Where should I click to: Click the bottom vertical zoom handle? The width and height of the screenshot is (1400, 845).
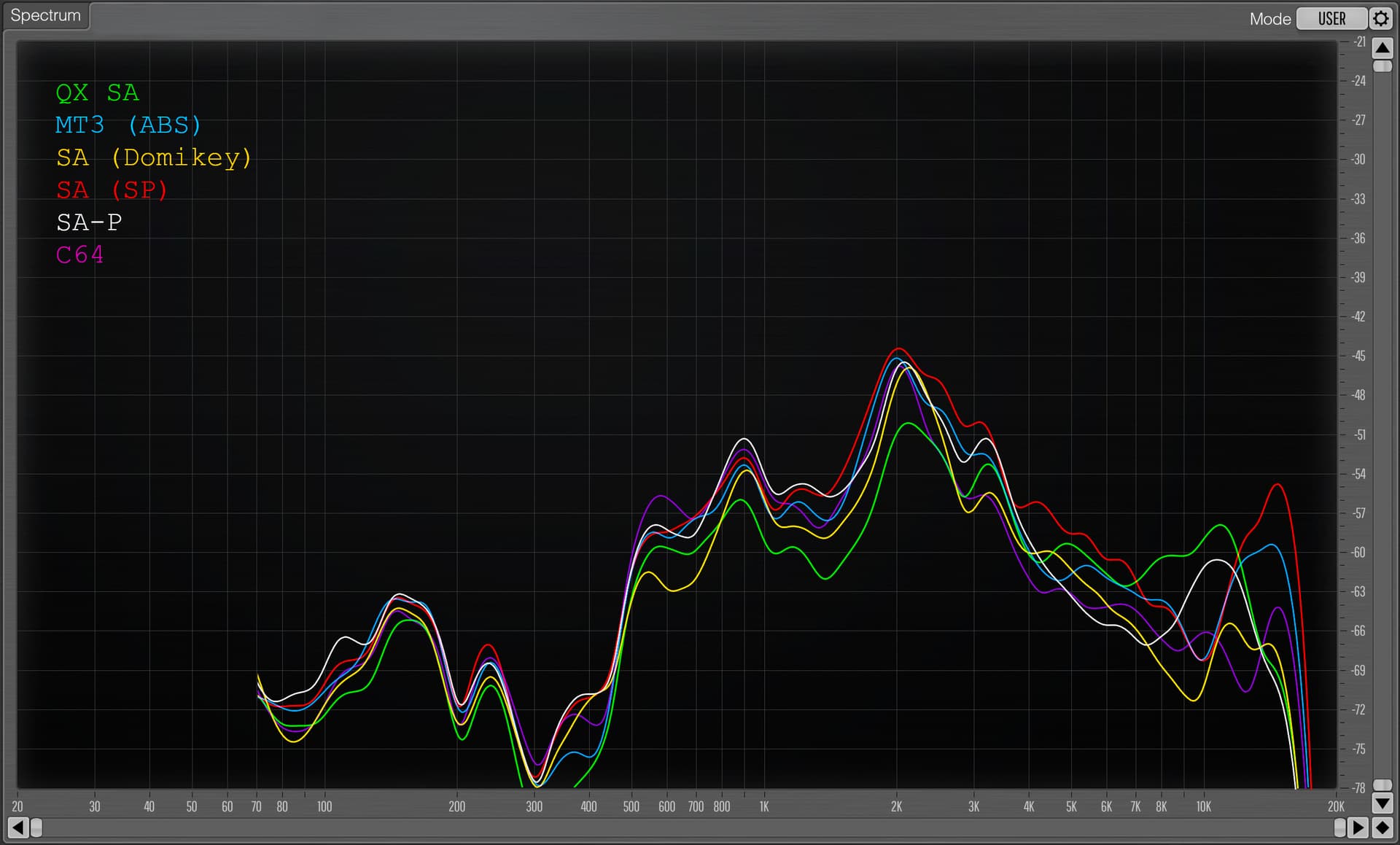click(1382, 785)
